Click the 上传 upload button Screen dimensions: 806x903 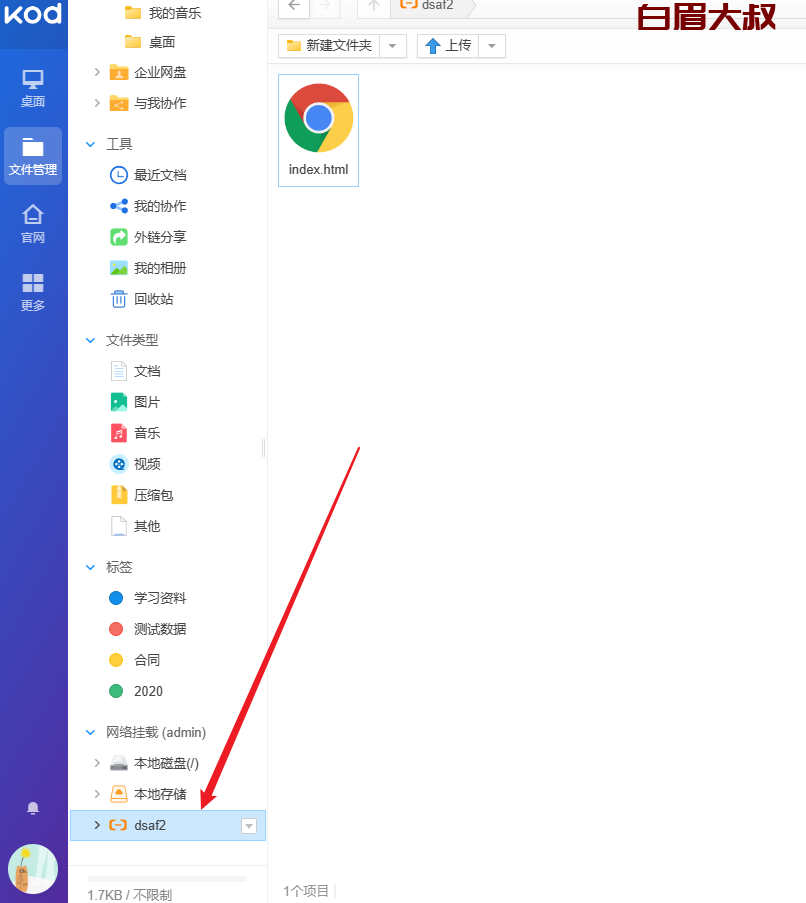448,46
